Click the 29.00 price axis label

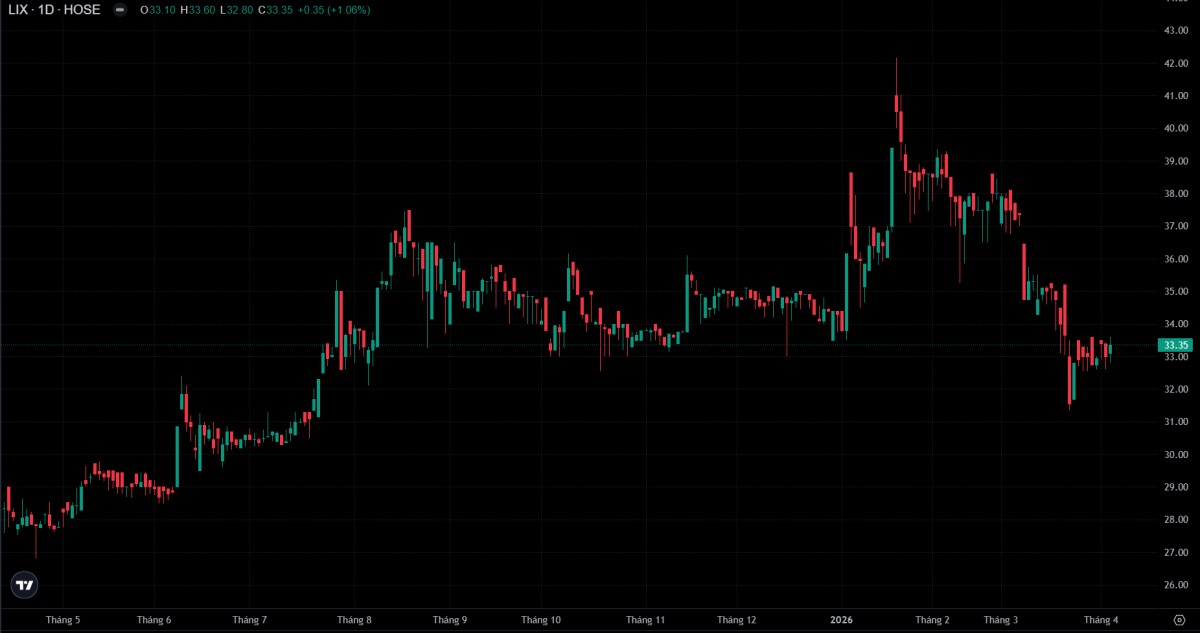coord(1176,487)
